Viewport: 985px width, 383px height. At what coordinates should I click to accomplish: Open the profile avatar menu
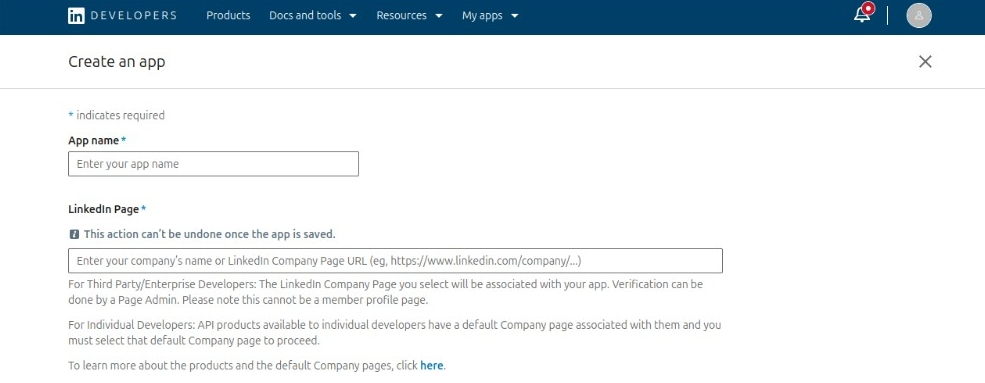[x=918, y=16]
